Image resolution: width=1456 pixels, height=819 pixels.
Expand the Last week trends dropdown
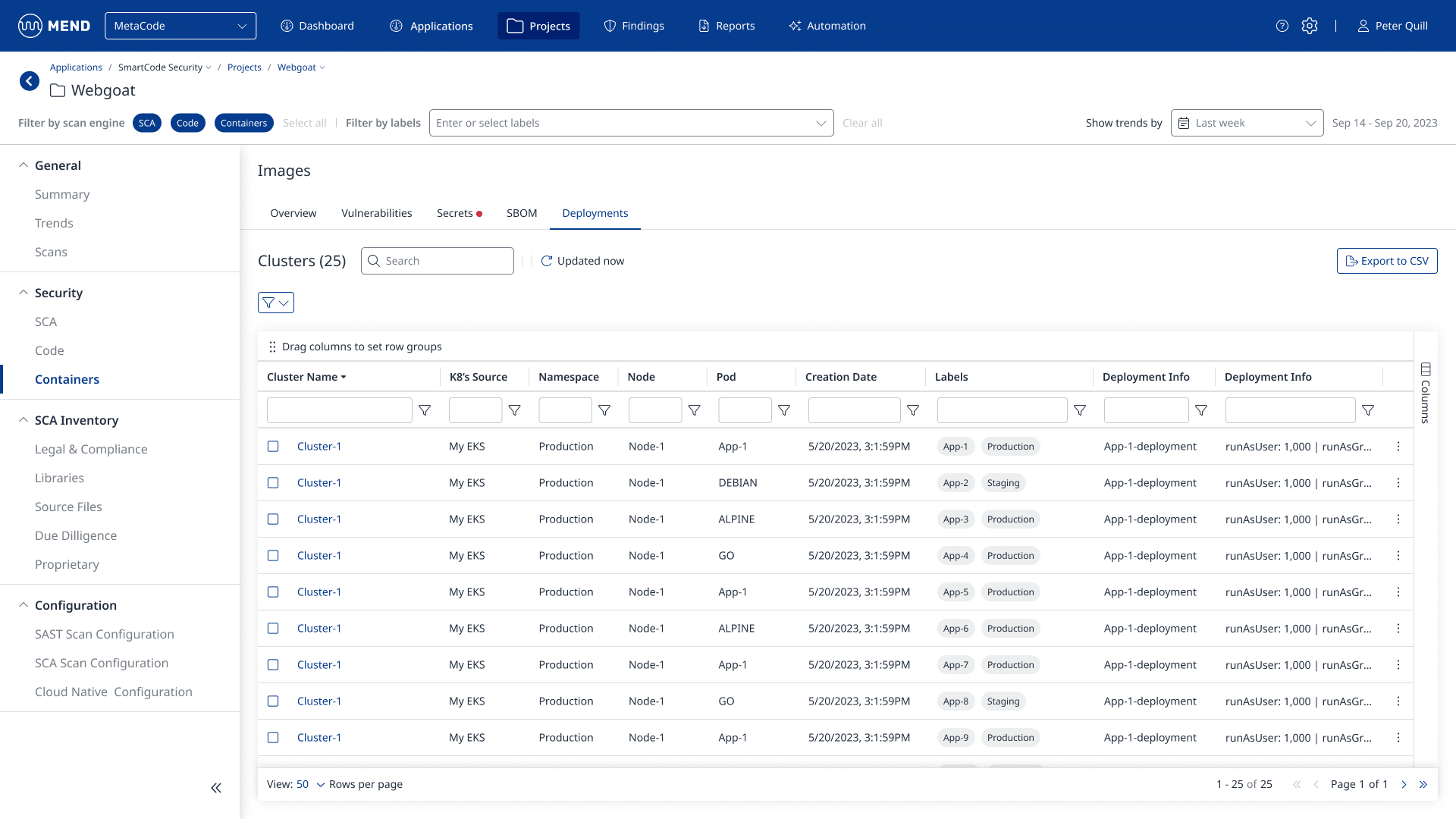(x=1246, y=122)
